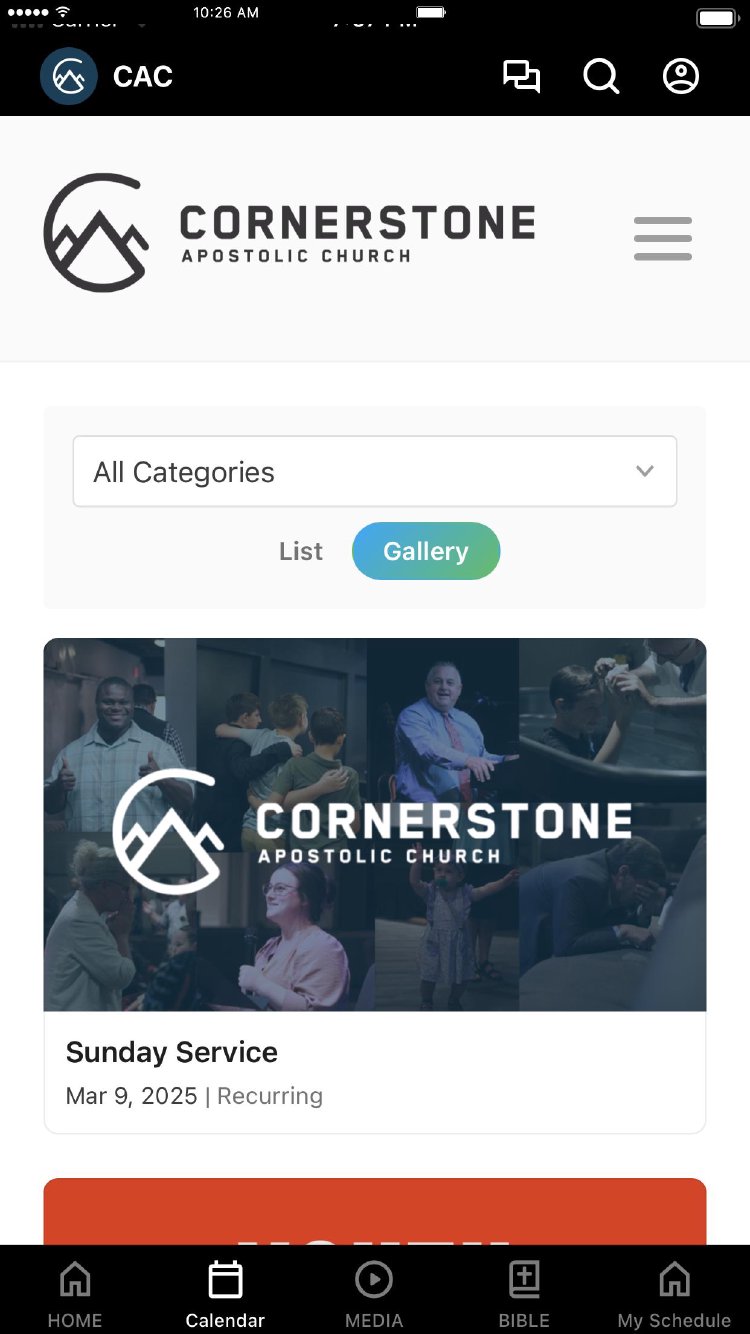Image resolution: width=750 pixels, height=1334 pixels.
Task: Open the chat messages icon
Action: [x=521, y=76]
